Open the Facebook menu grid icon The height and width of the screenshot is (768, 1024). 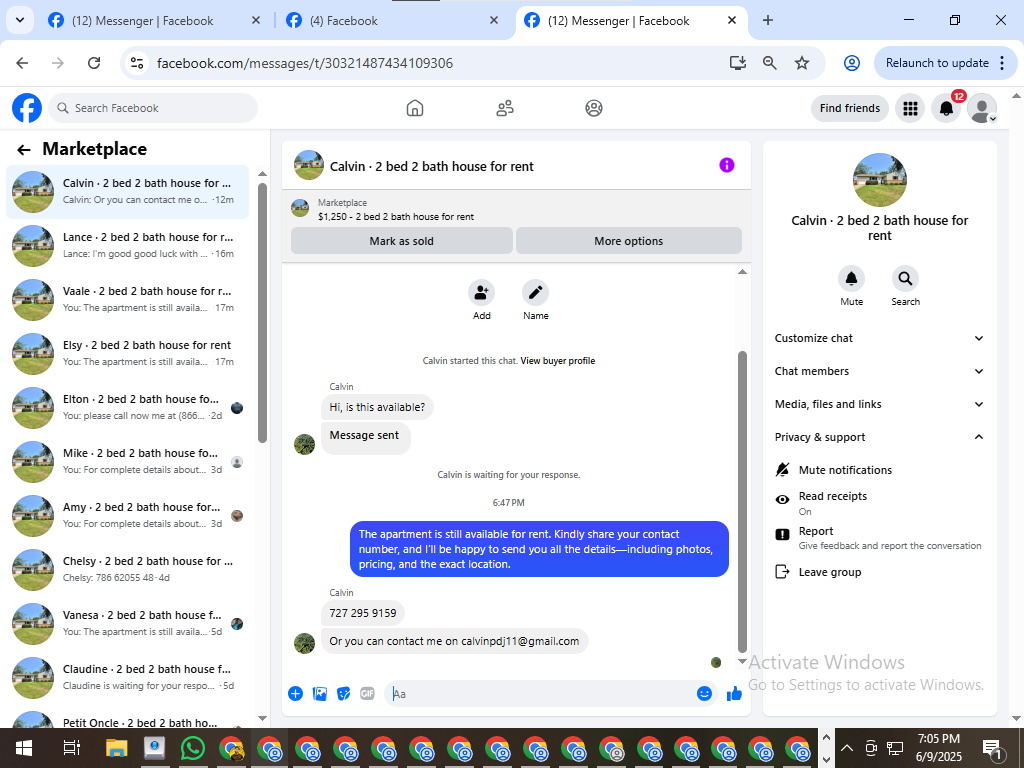[910, 108]
